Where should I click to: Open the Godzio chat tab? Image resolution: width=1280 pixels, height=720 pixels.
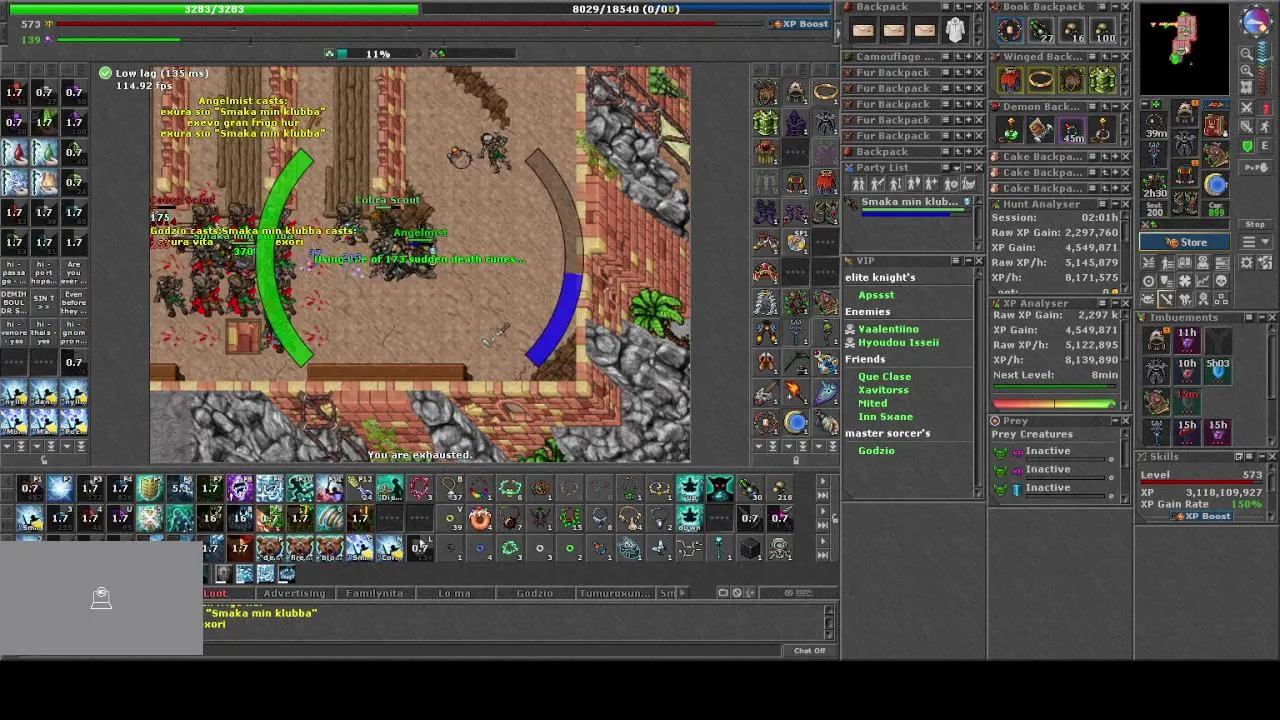(534, 593)
